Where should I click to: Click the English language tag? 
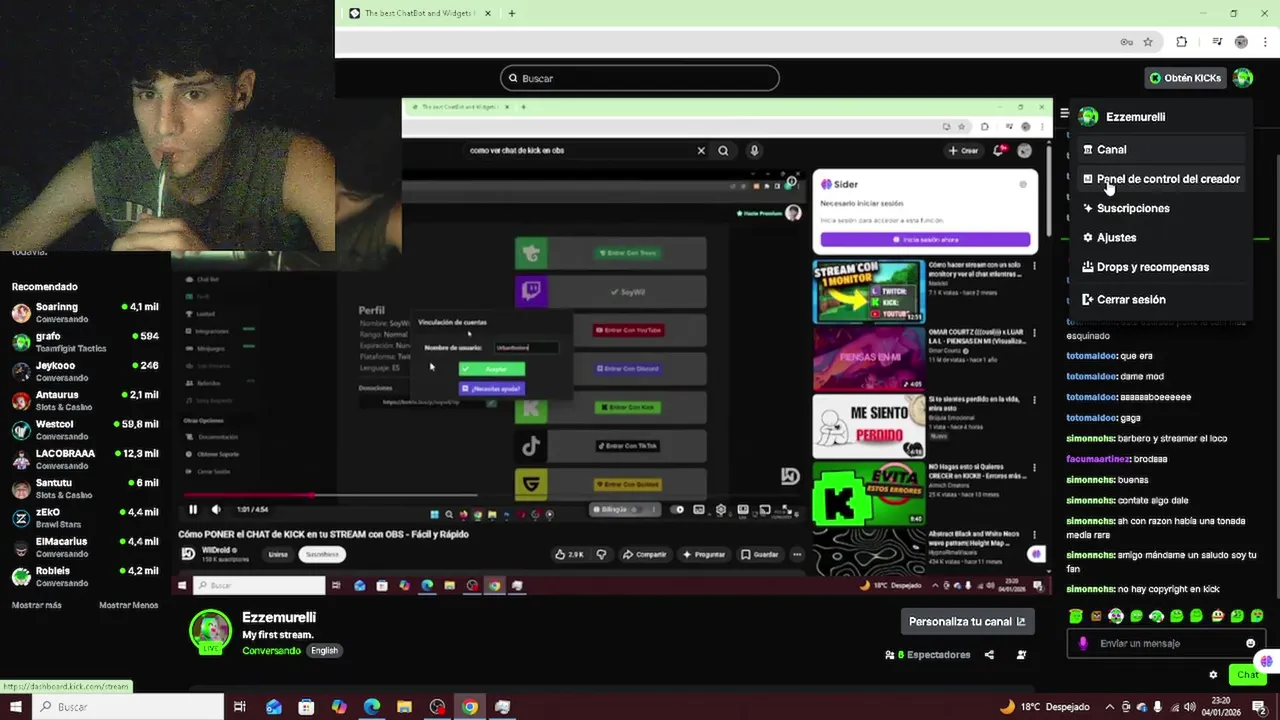click(x=324, y=651)
